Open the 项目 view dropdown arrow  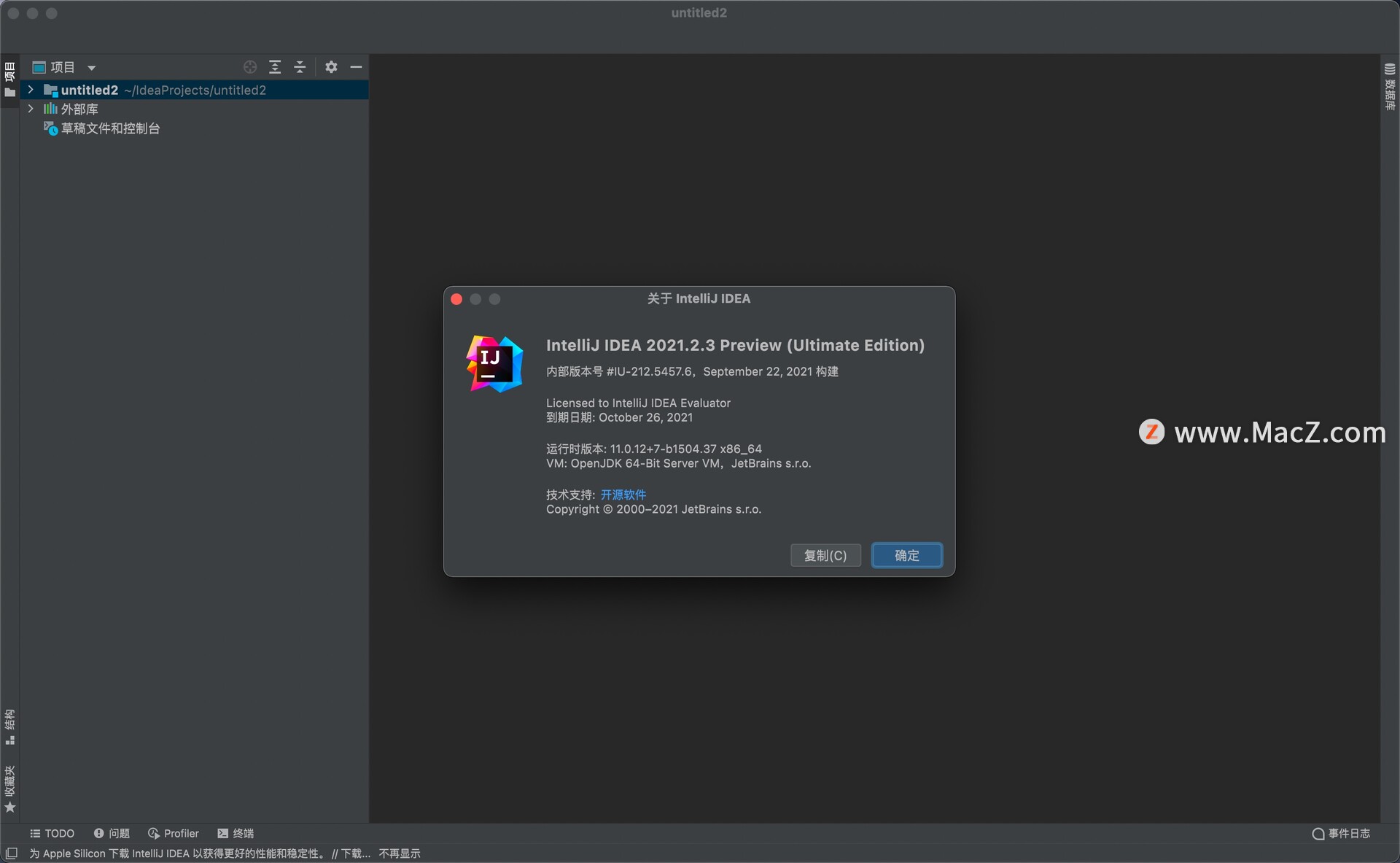92,68
